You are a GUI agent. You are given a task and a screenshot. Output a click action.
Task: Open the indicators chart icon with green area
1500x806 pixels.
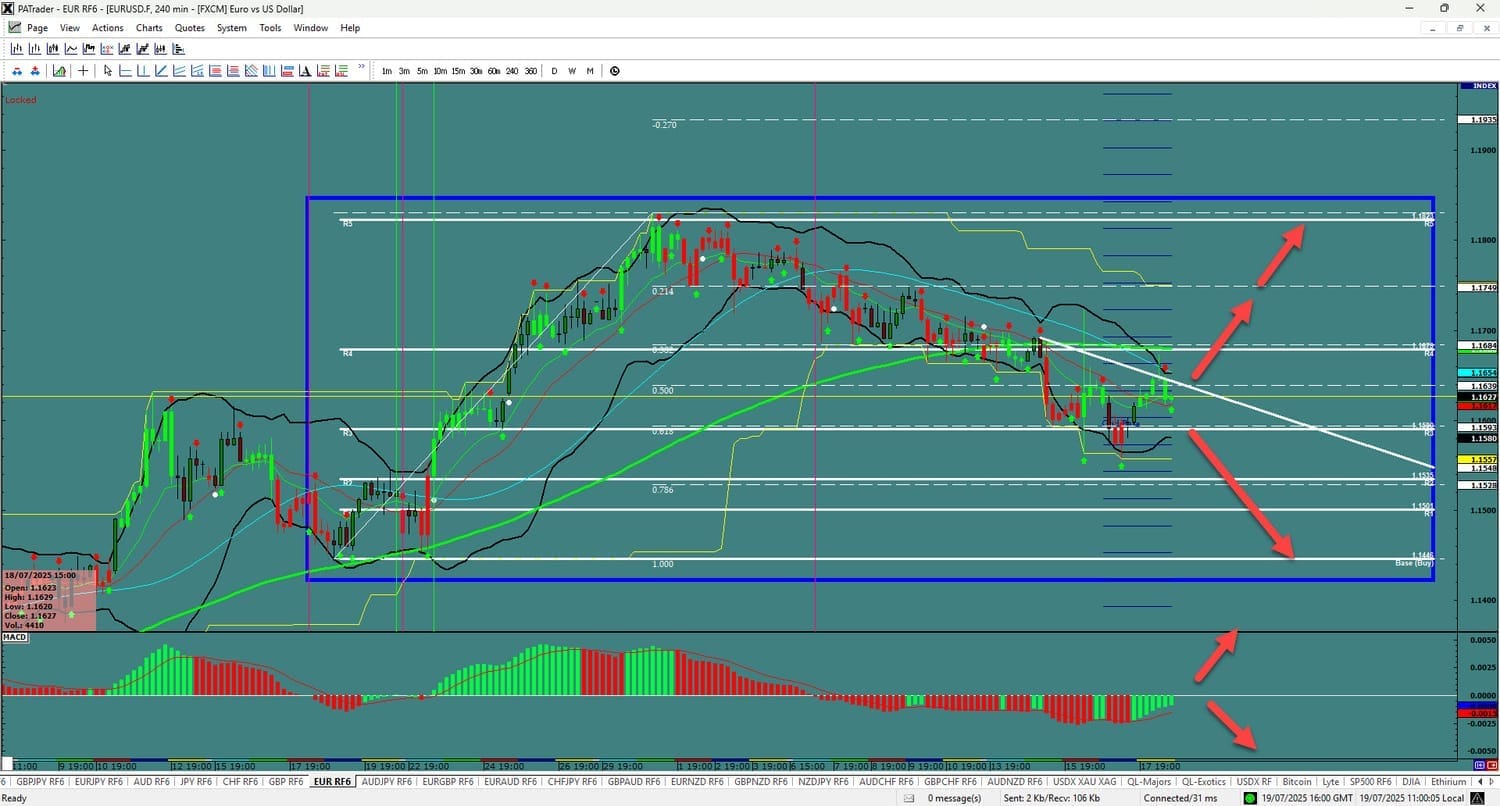click(60, 71)
